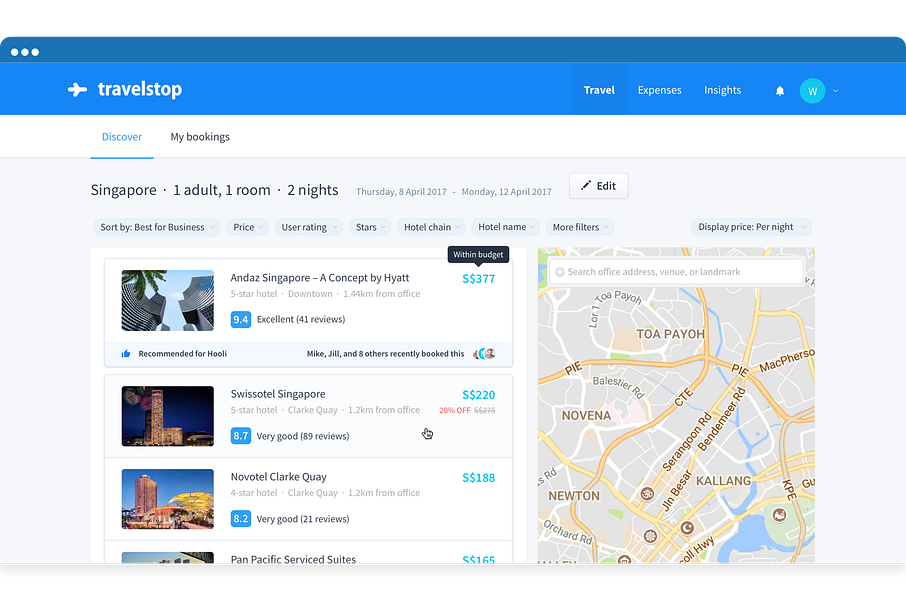Click Thursday, 8 April 2017 date
This screenshot has height=600, width=906.
[x=401, y=192]
